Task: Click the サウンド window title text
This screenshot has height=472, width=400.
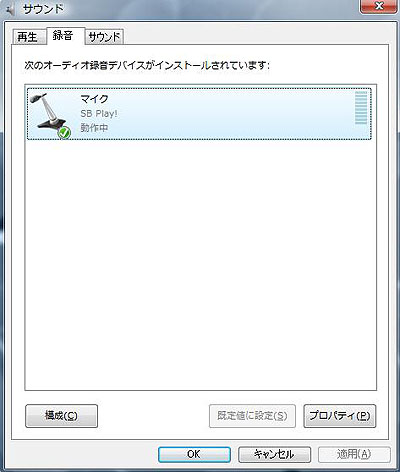Action: pyautogui.click(x=43, y=9)
